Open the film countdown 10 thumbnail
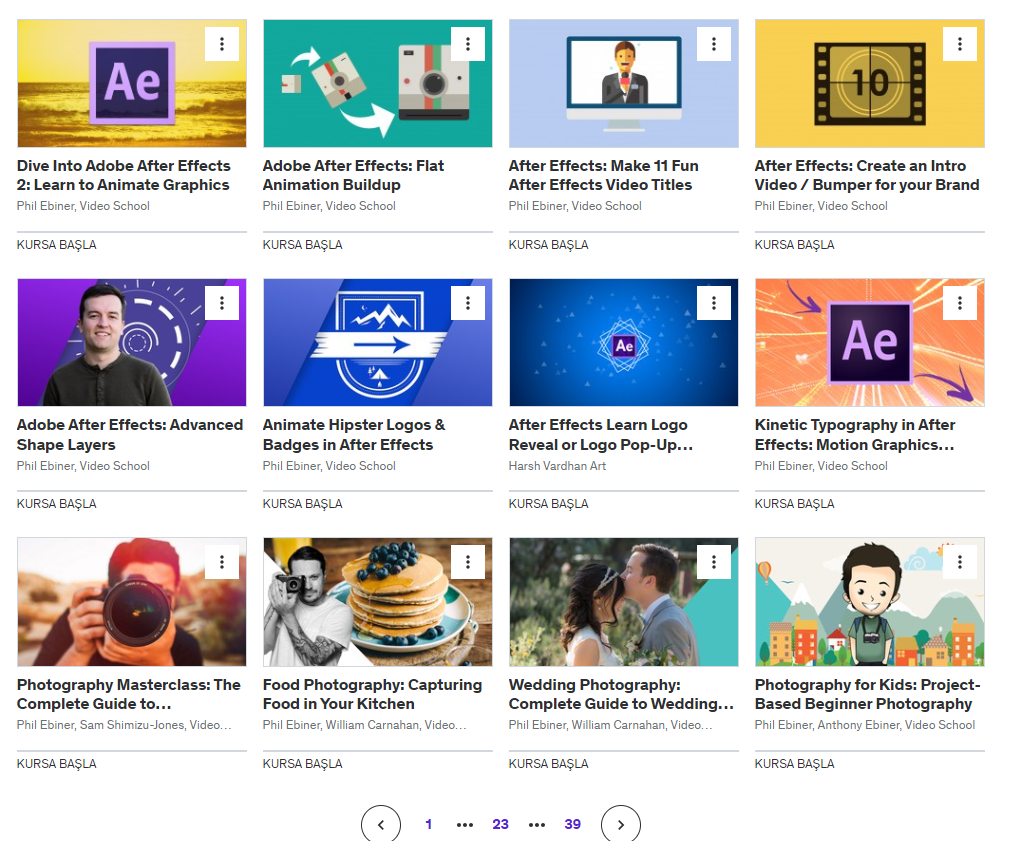This screenshot has width=1013, height=841. click(870, 83)
